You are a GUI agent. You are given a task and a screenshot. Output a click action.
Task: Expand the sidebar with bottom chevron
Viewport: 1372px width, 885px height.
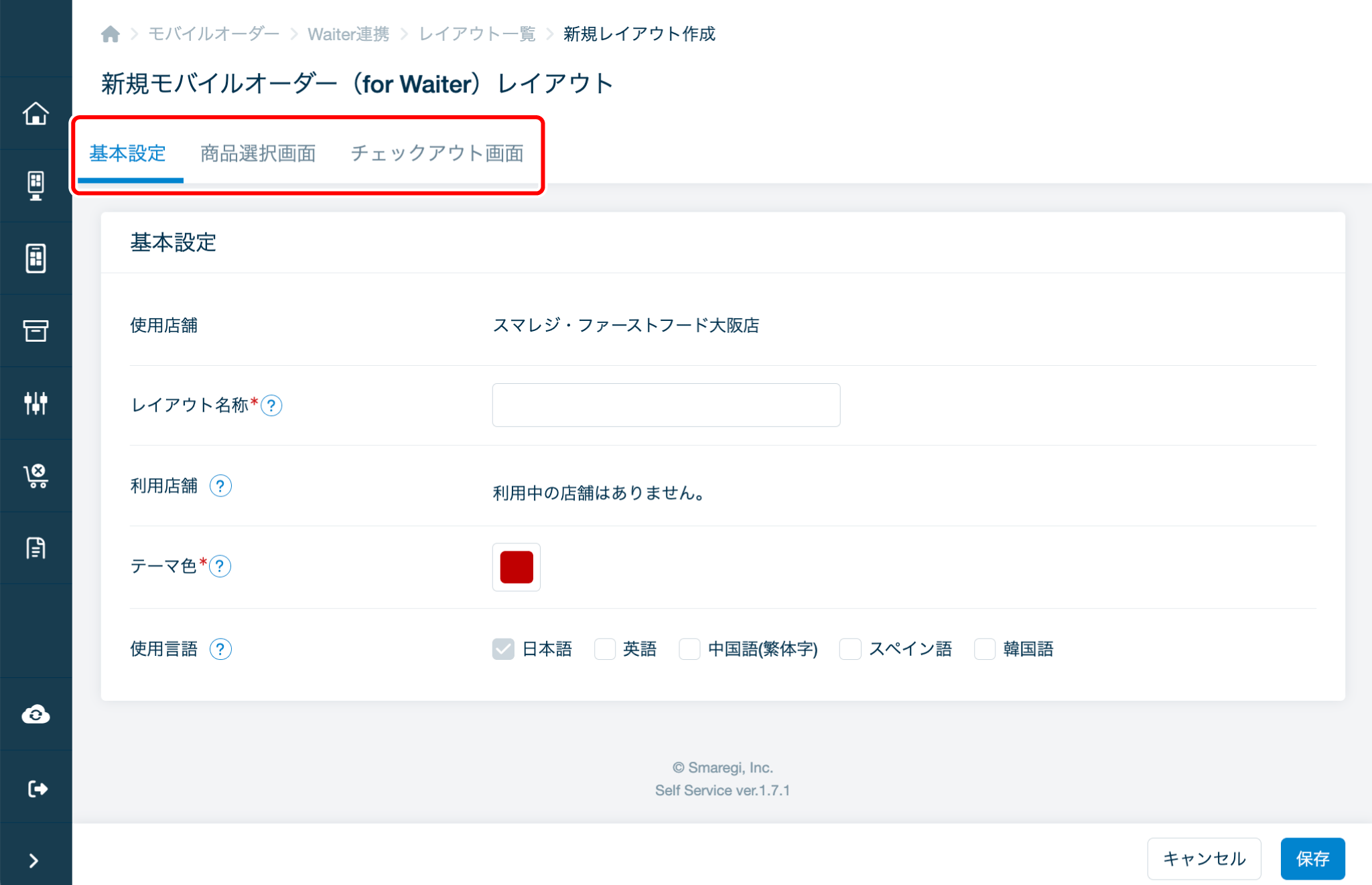tap(33, 860)
